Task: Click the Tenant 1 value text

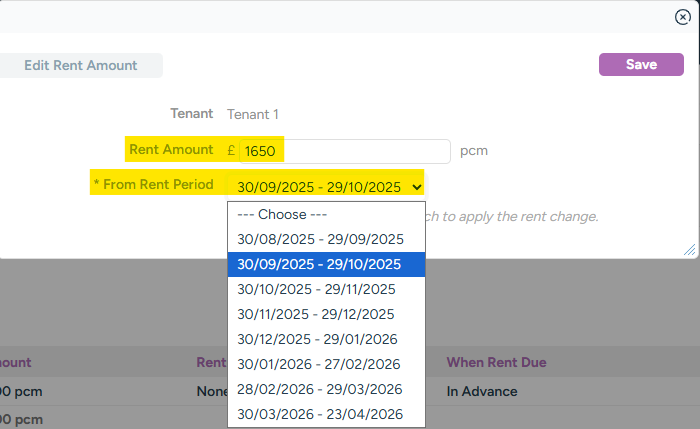Action: tap(252, 114)
